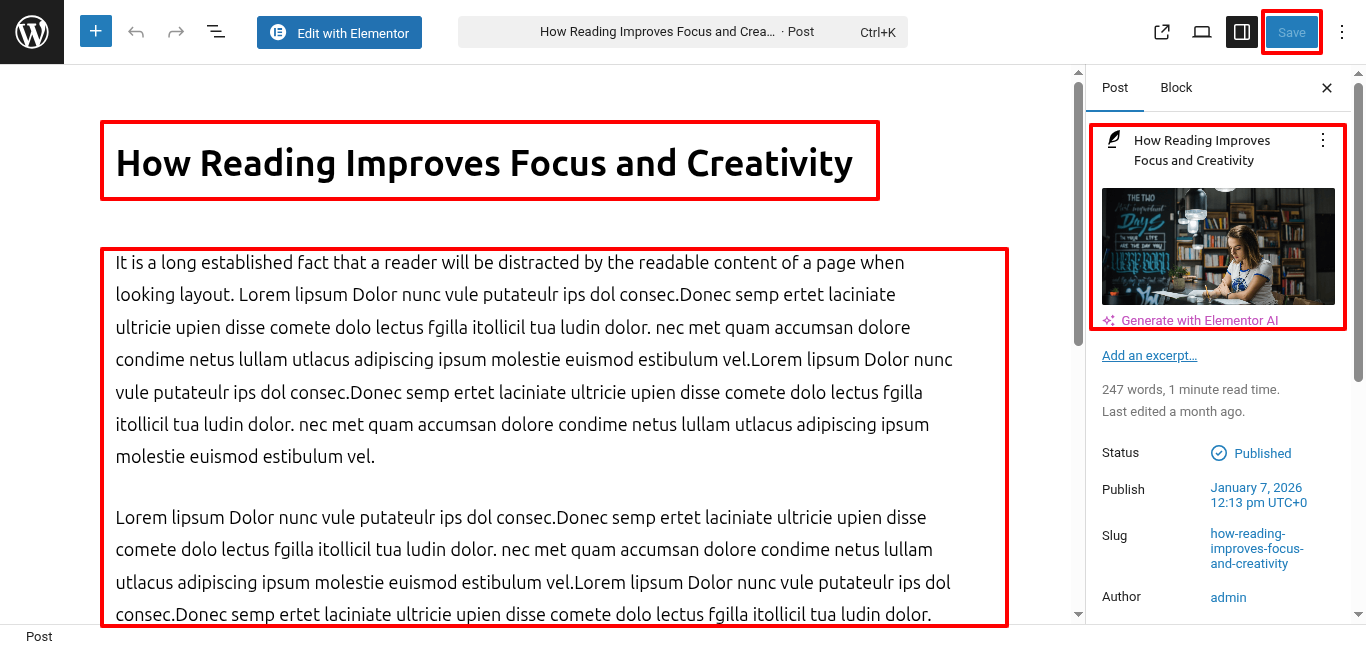The image size is (1366, 649).
Task: Click the Edit with Elementor button
Action: tap(339, 33)
